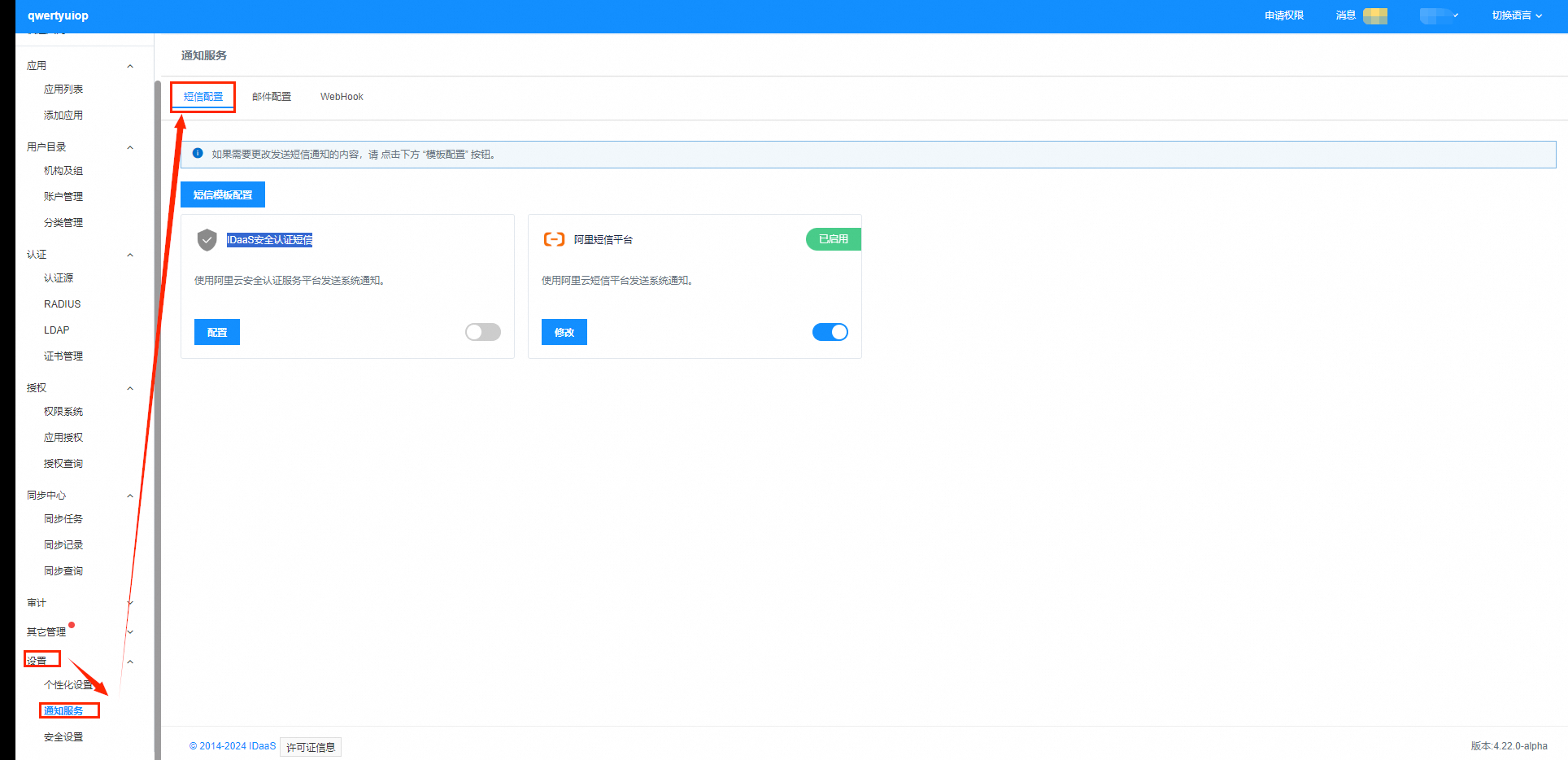Collapse the 应用 sidebar section
The image size is (1568, 760).
pos(130,66)
